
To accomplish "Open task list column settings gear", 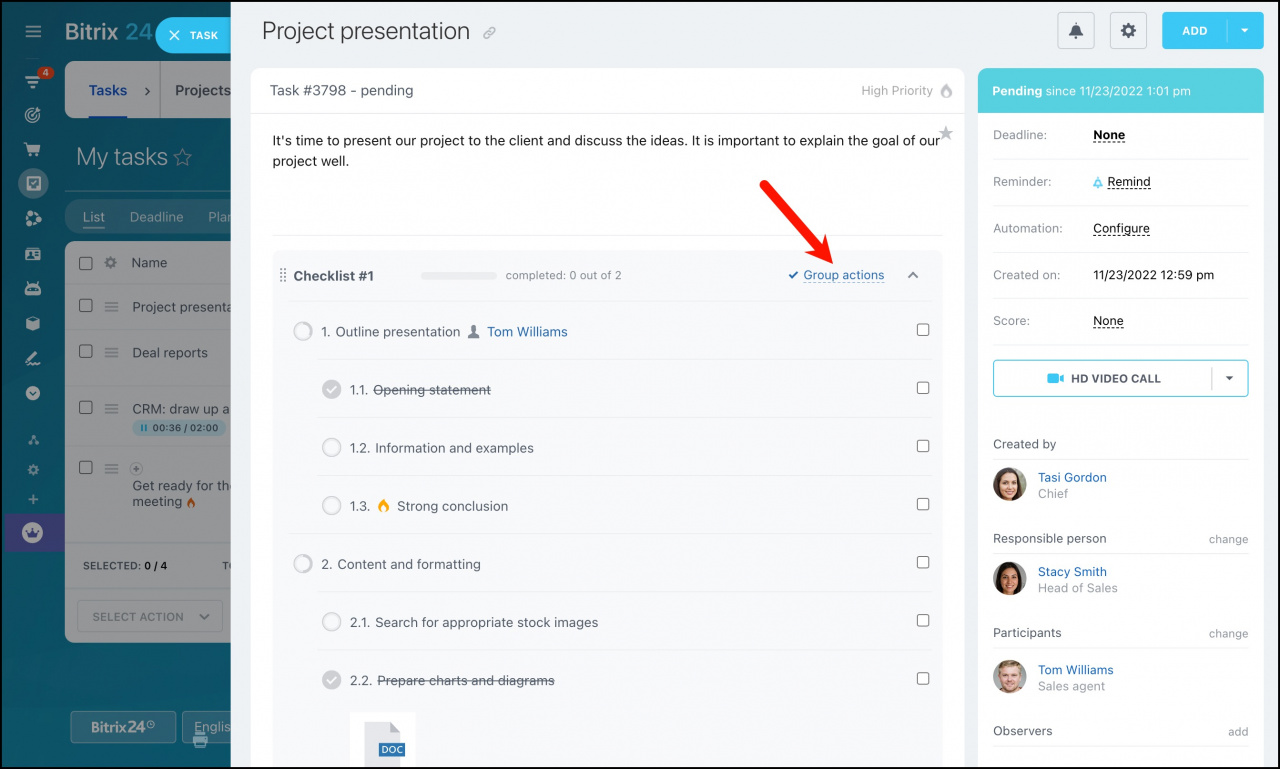I will click(111, 263).
